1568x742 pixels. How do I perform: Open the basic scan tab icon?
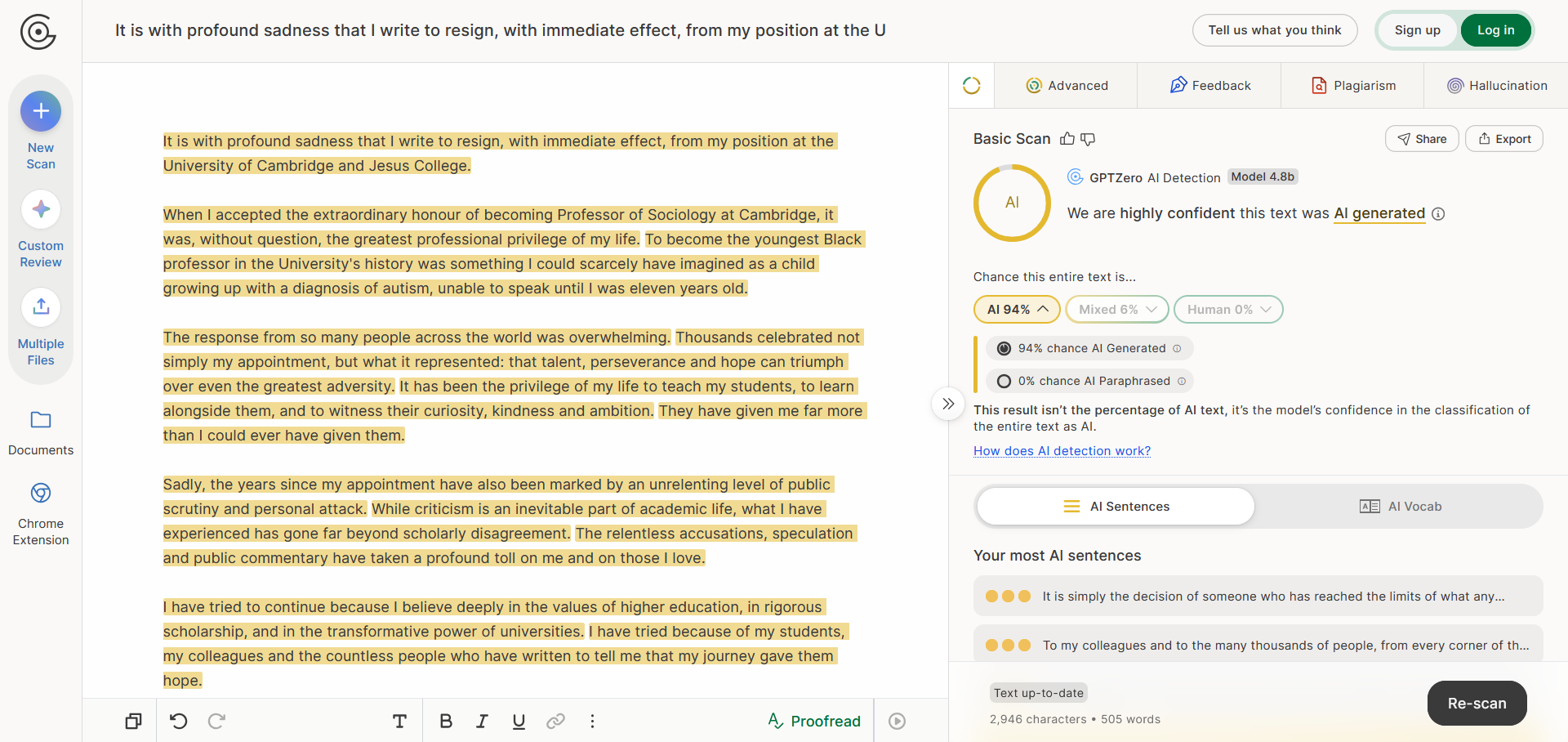pos(972,86)
